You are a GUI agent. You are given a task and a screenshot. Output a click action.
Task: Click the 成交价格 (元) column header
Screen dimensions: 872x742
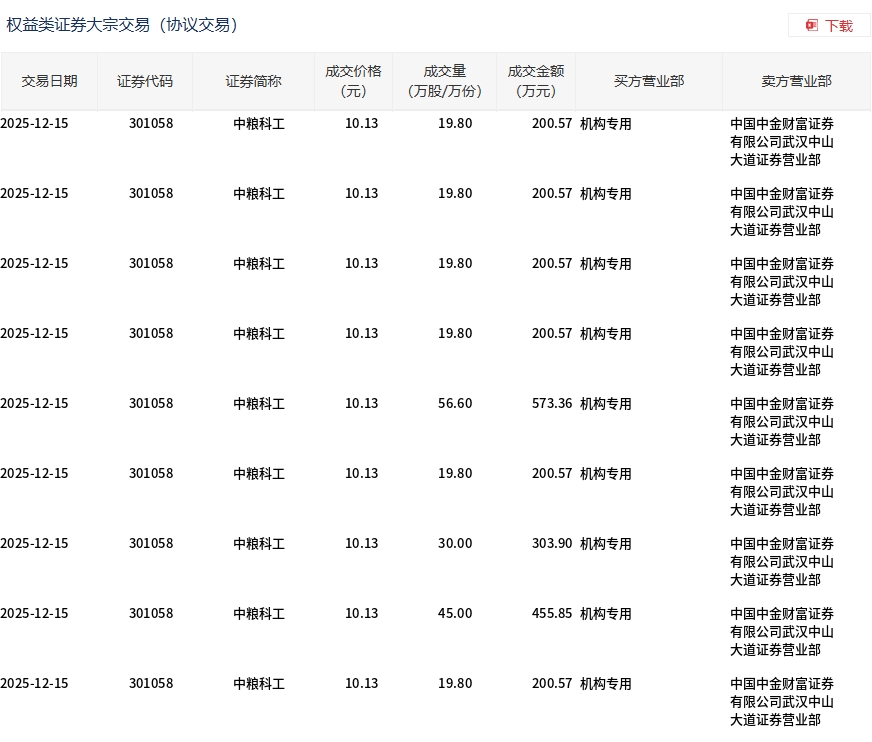coord(353,81)
